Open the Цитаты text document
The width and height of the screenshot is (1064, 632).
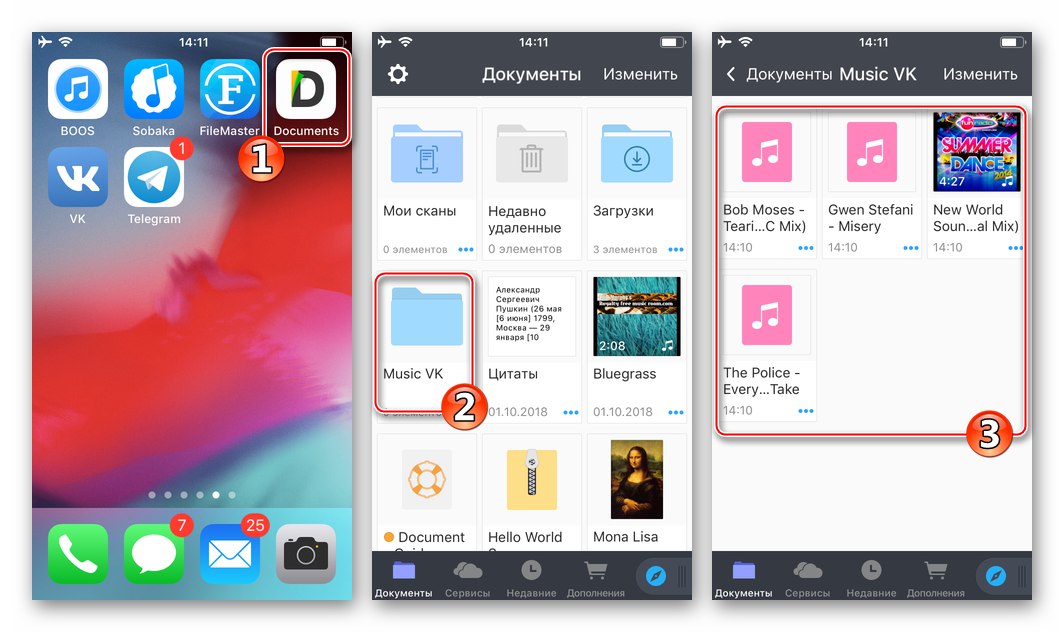531,346
